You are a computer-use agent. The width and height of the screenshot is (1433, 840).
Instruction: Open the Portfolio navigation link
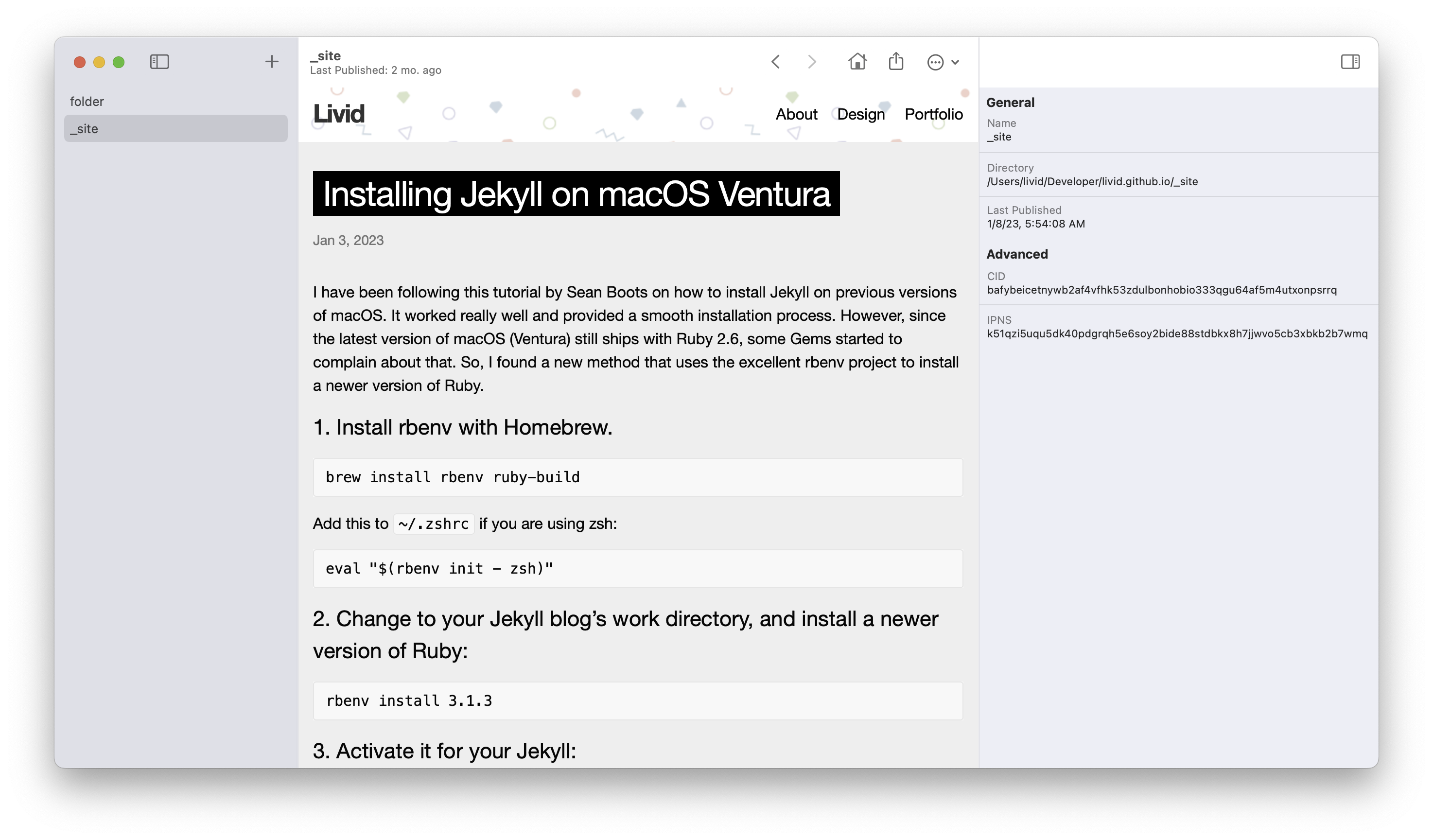[x=934, y=114]
